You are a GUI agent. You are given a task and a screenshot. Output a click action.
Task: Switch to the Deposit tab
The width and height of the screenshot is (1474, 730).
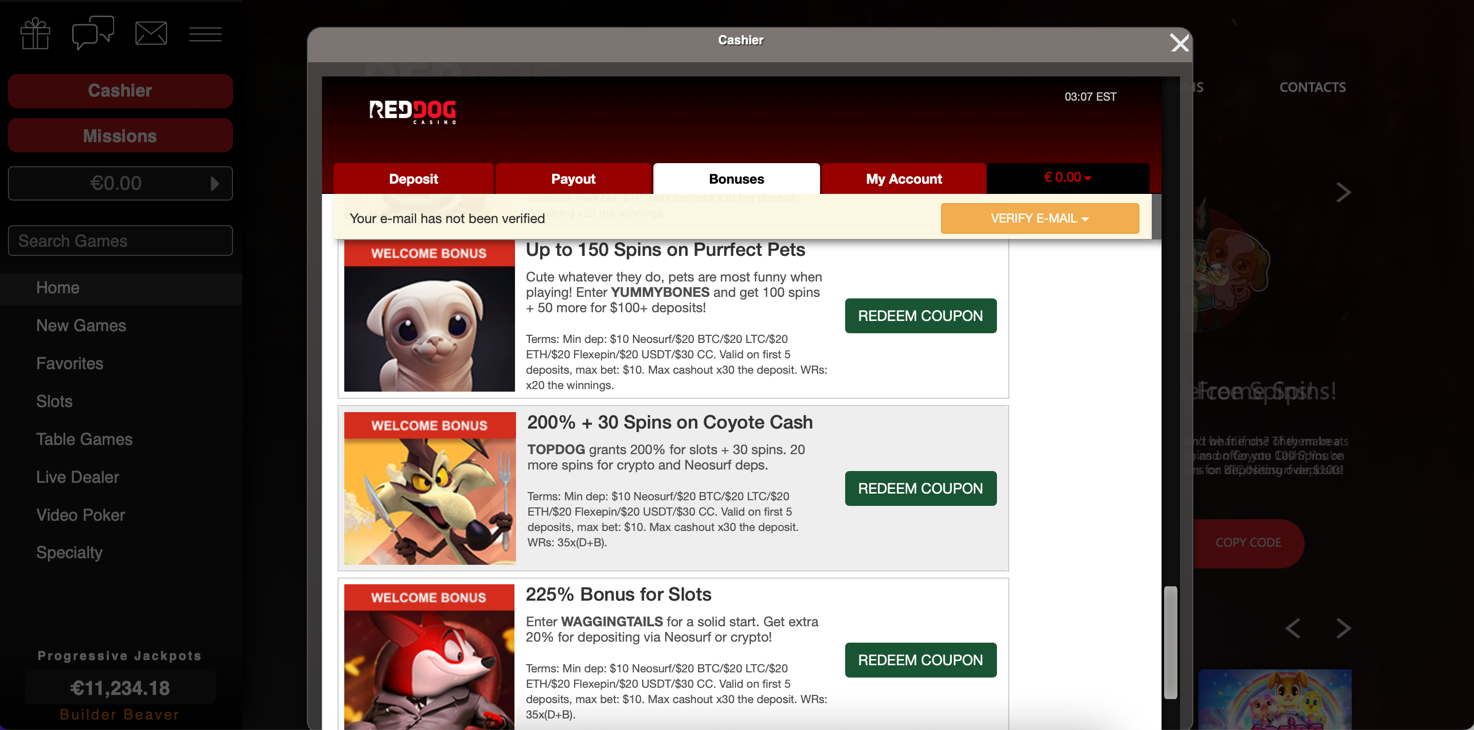[413, 179]
